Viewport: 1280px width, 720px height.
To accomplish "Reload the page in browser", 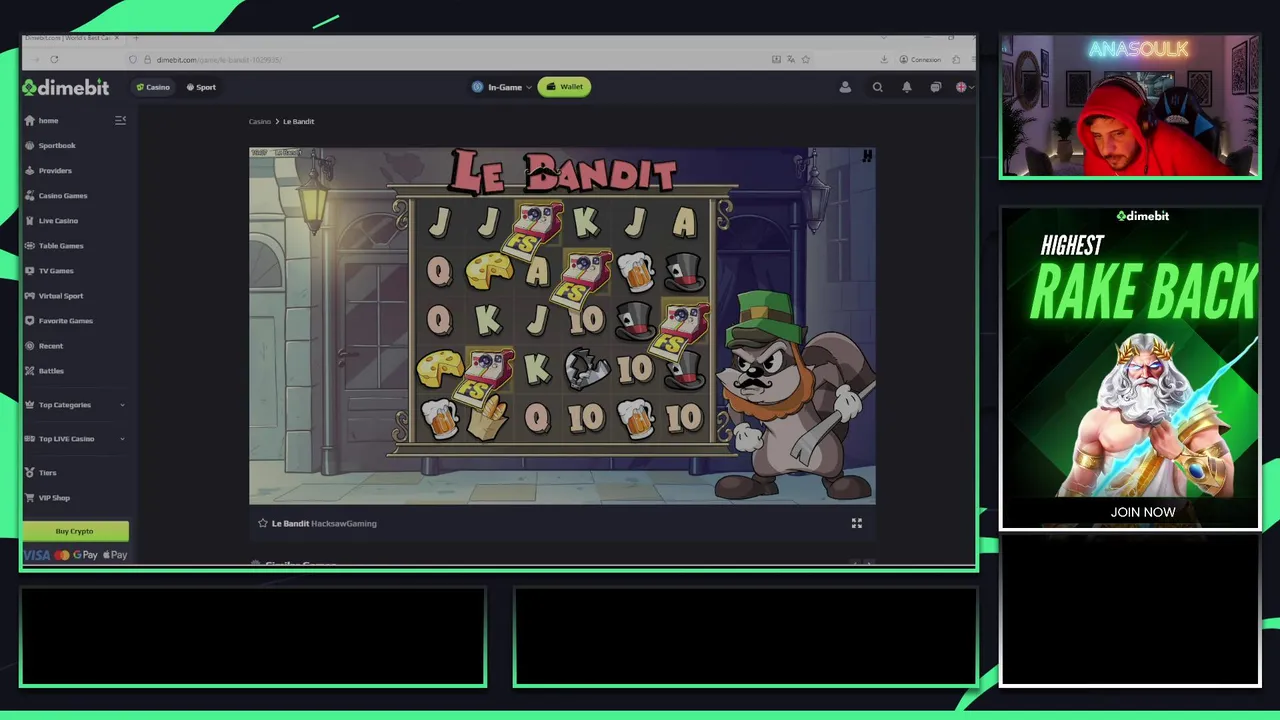I will pyautogui.click(x=54, y=59).
